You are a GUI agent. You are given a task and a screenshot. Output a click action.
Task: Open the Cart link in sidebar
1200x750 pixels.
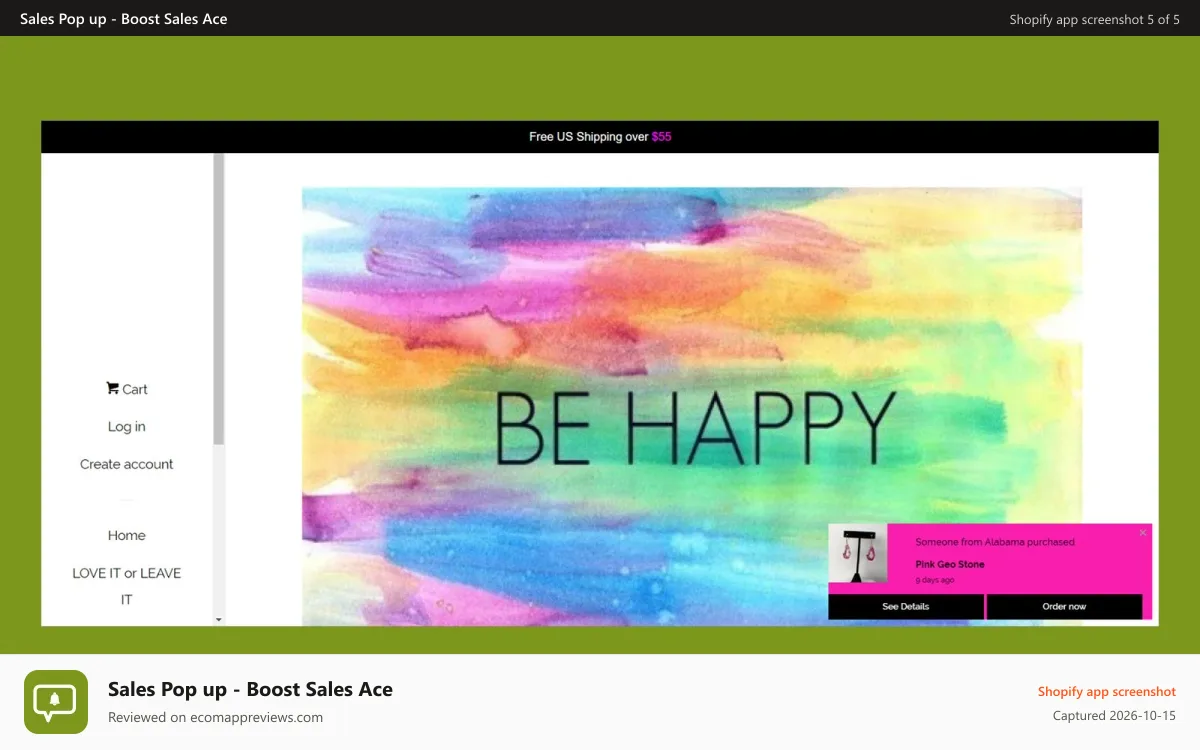(127, 389)
